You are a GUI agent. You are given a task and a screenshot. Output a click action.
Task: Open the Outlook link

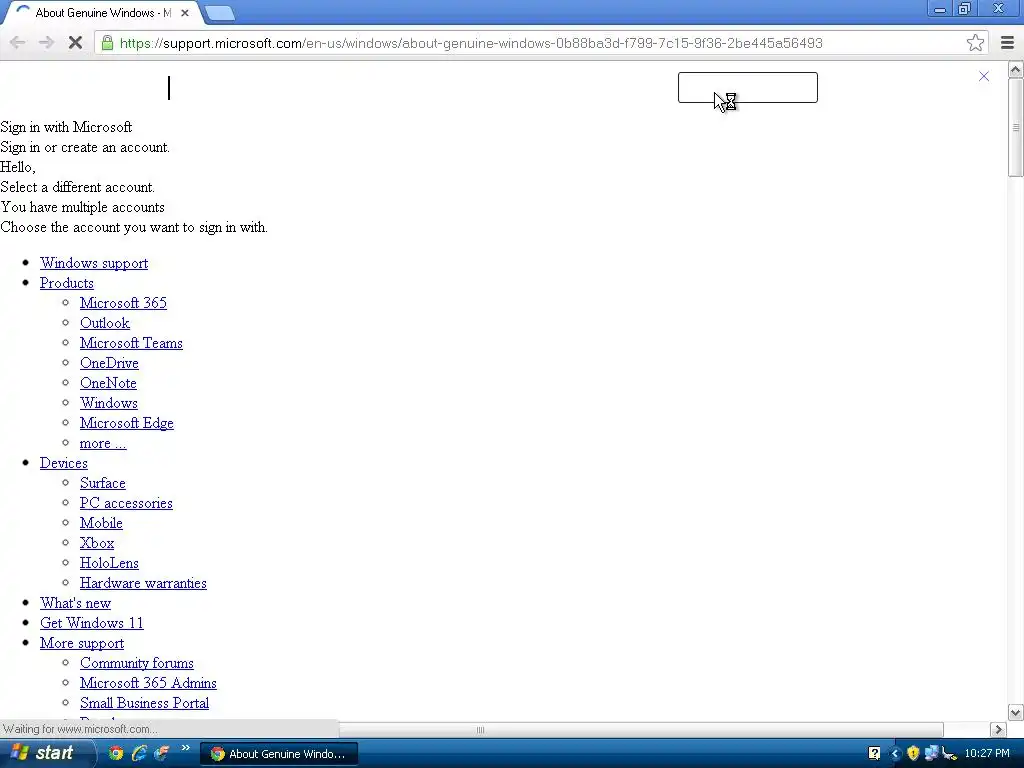(104, 323)
